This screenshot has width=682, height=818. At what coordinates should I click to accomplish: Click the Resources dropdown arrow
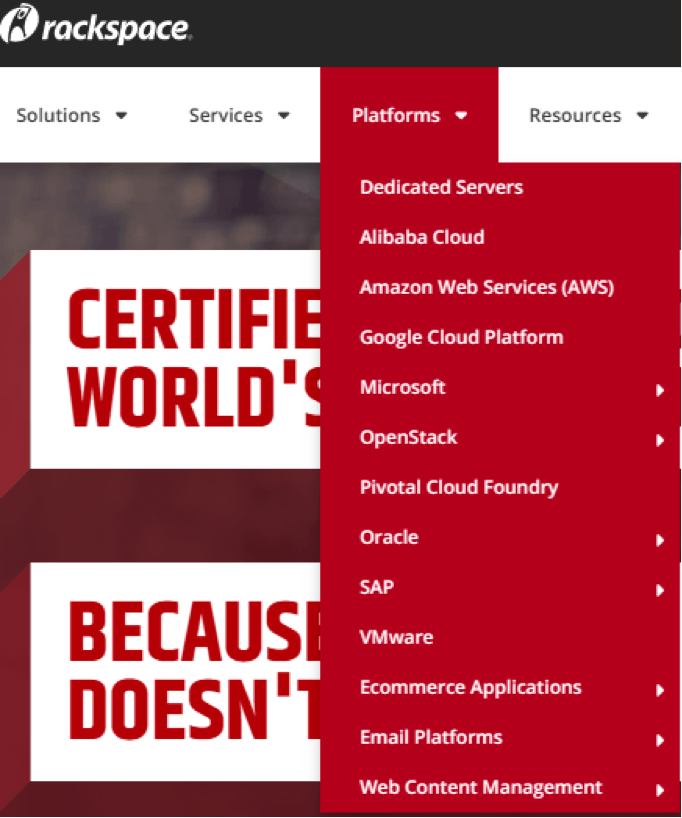pos(643,116)
